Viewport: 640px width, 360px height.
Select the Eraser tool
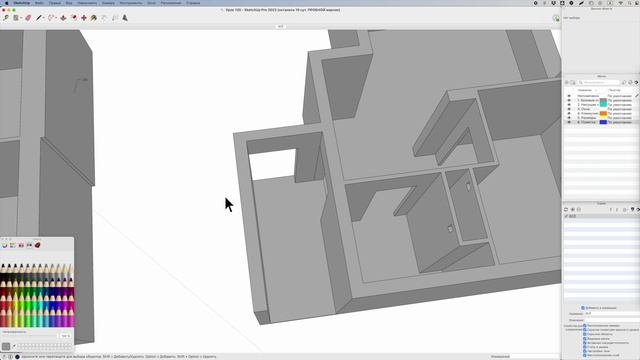28,18
